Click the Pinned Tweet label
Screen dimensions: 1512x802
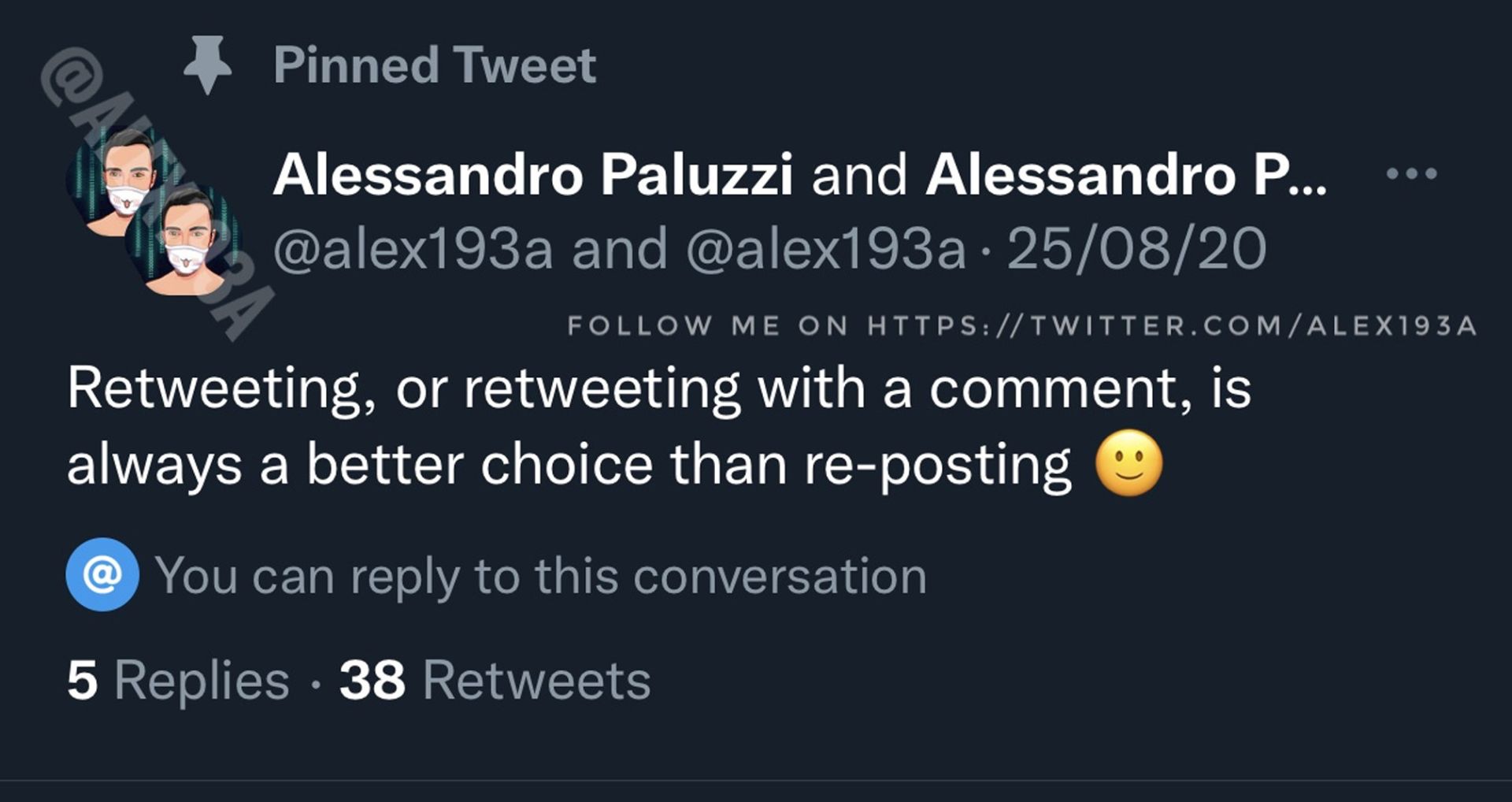point(435,65)
